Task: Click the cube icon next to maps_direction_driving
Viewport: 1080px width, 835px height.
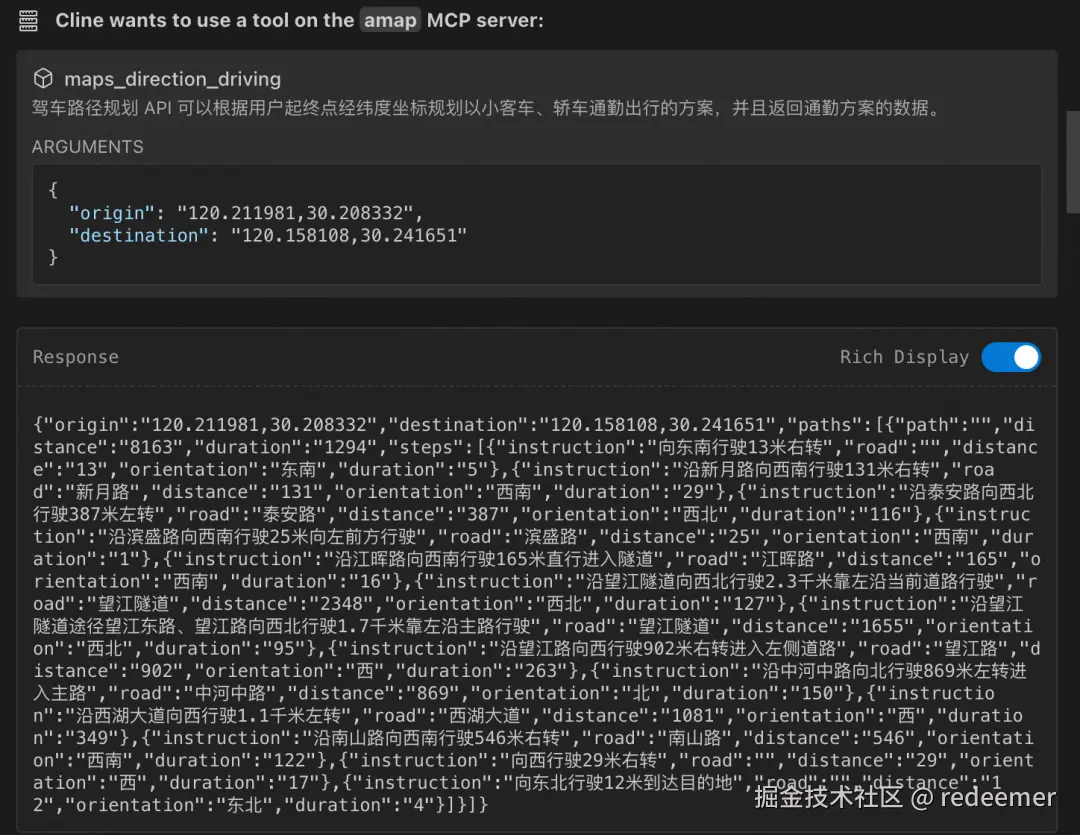Action: click(43, 79)
